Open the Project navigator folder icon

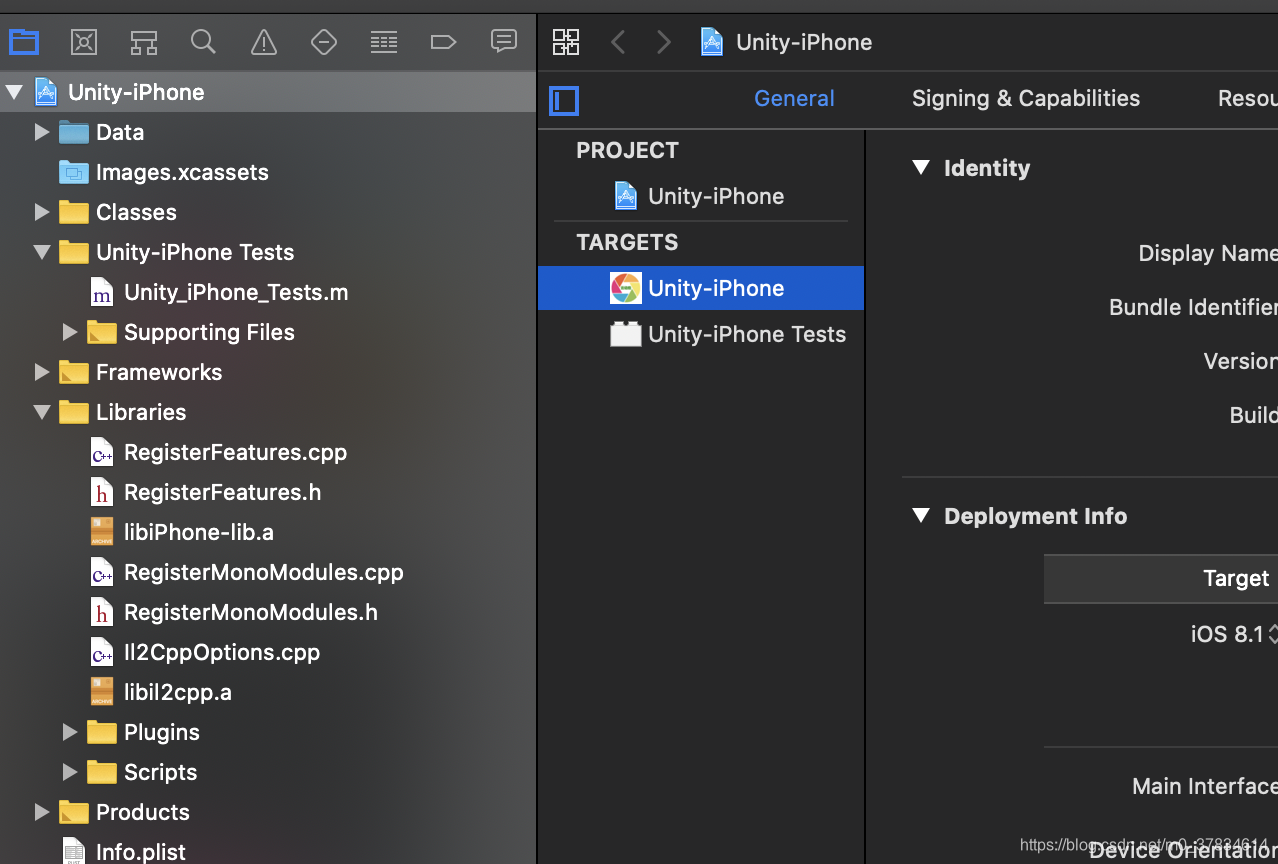(24, 42)
